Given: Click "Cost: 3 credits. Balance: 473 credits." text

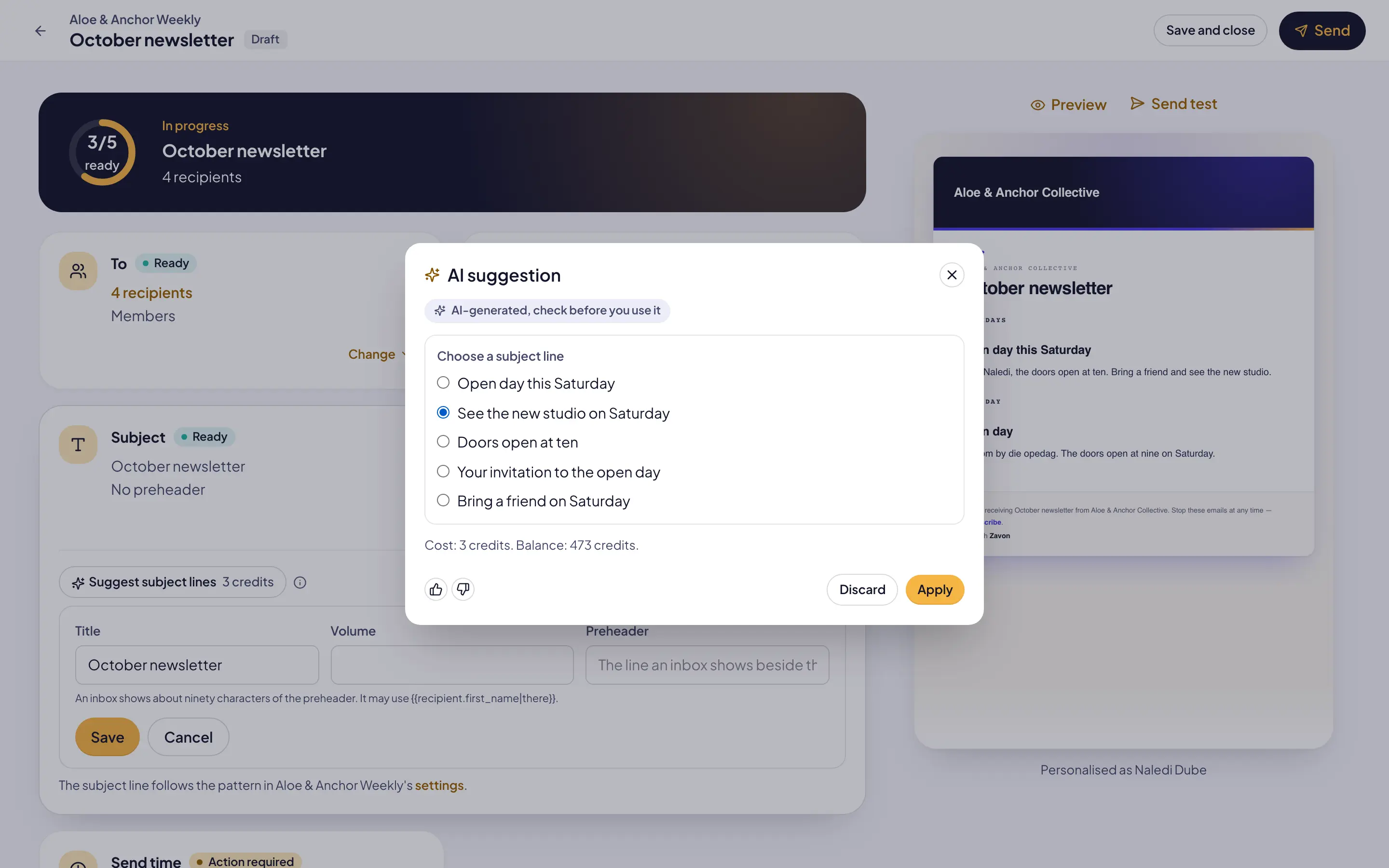Looking at the screenshot, I should pos(531,545).
